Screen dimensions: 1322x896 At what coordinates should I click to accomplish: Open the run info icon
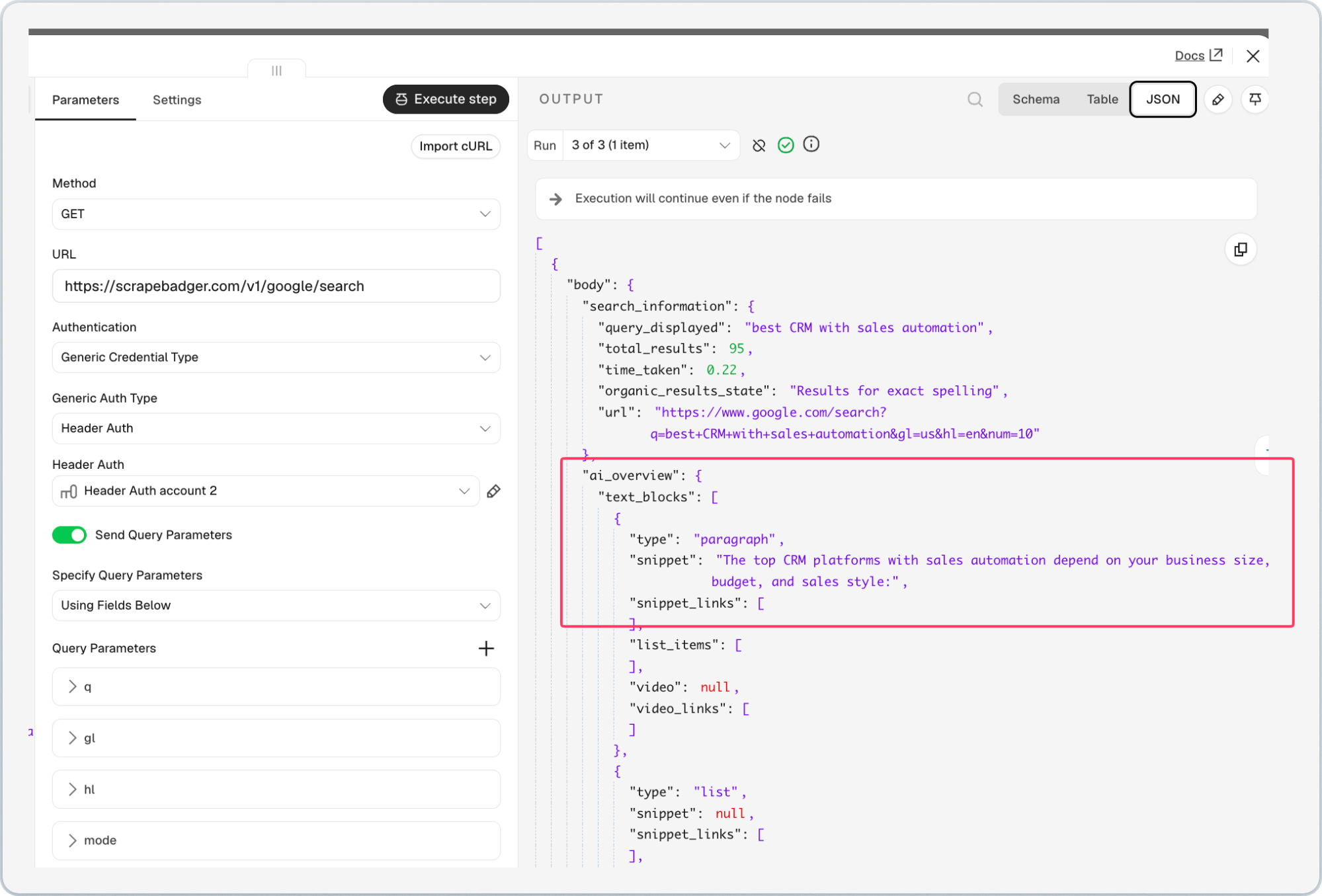[x=811, y=144]
